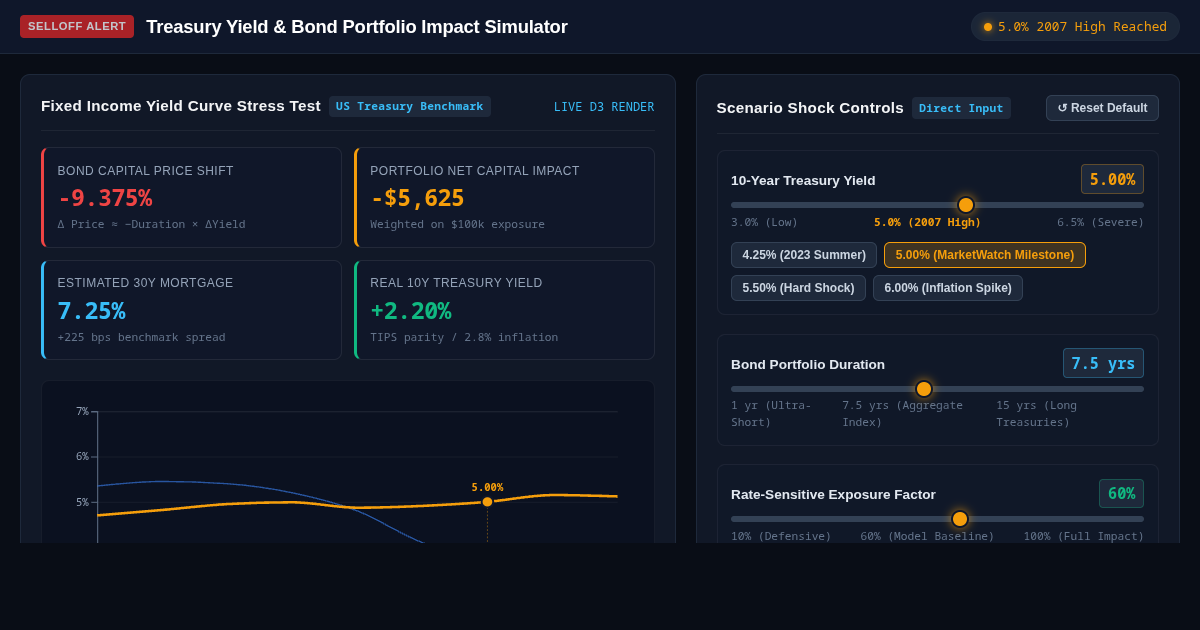Click the 5.0% (2007 High) slider label
Image resolution: width=1200 pixels, height=630 pixels.
pyautogui.click(x=927, y=222)
